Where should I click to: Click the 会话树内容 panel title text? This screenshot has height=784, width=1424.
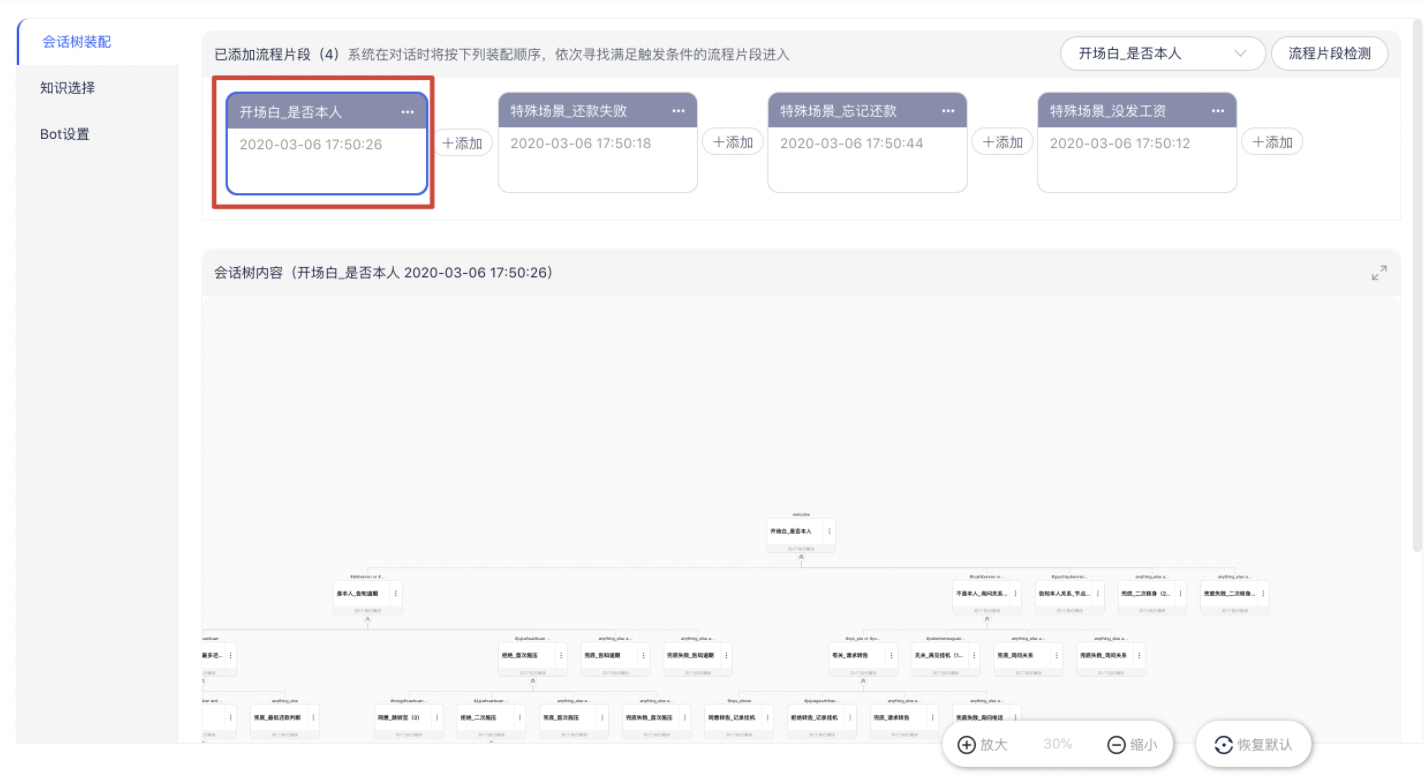click(x=384, y=272)
